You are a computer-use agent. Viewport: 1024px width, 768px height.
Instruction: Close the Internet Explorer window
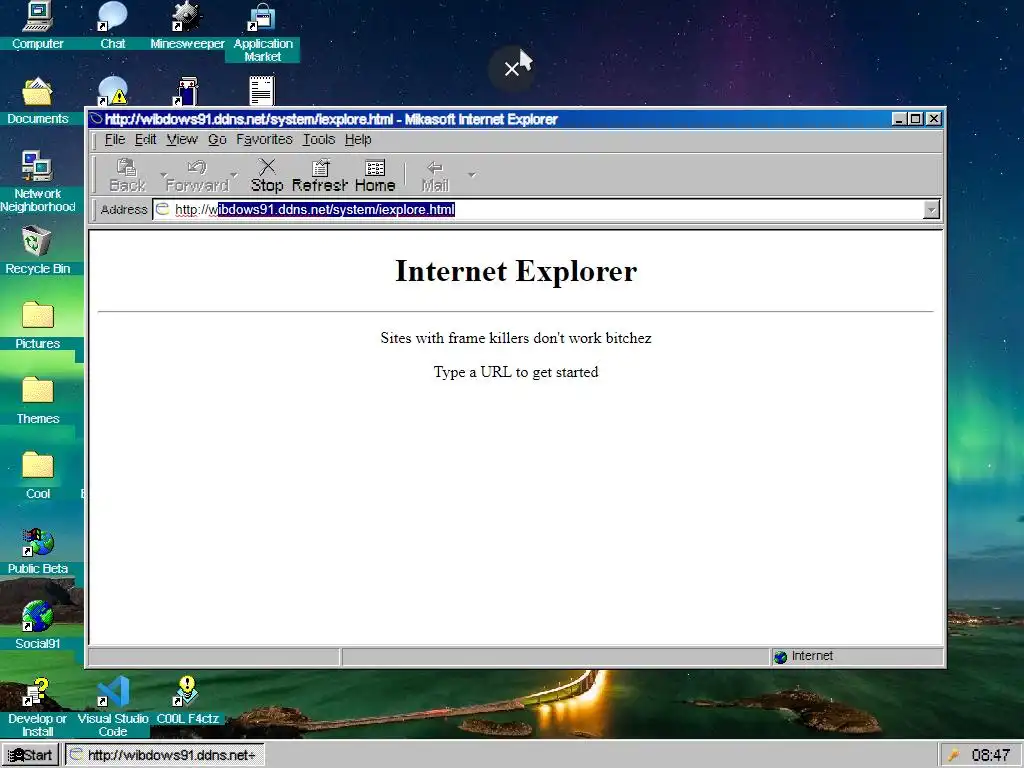[x=934, y=119]
